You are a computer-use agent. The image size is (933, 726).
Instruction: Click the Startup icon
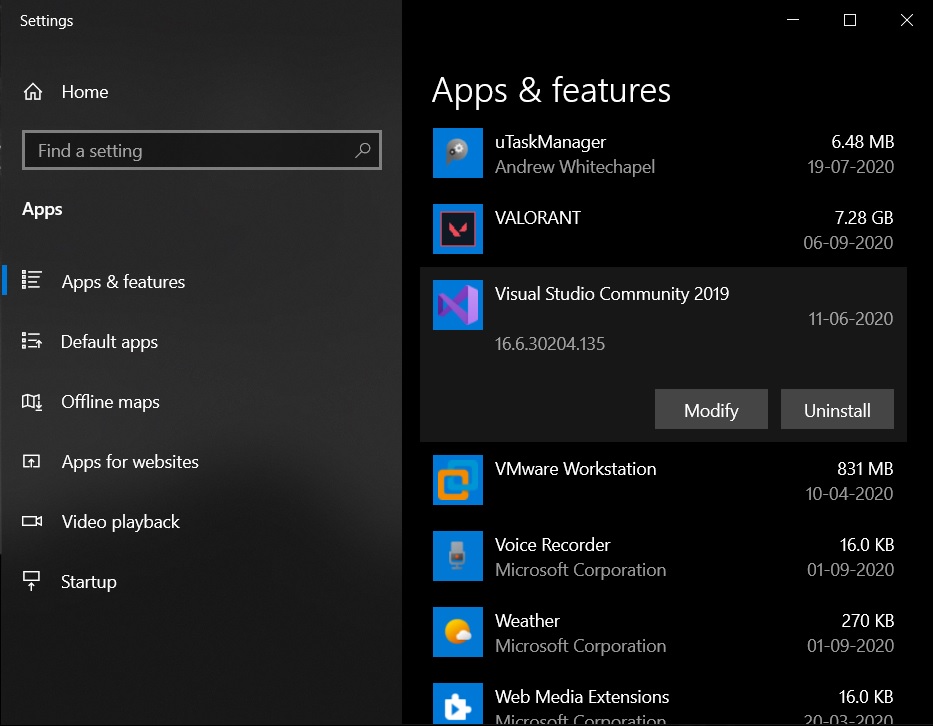[x=32, y=581]
